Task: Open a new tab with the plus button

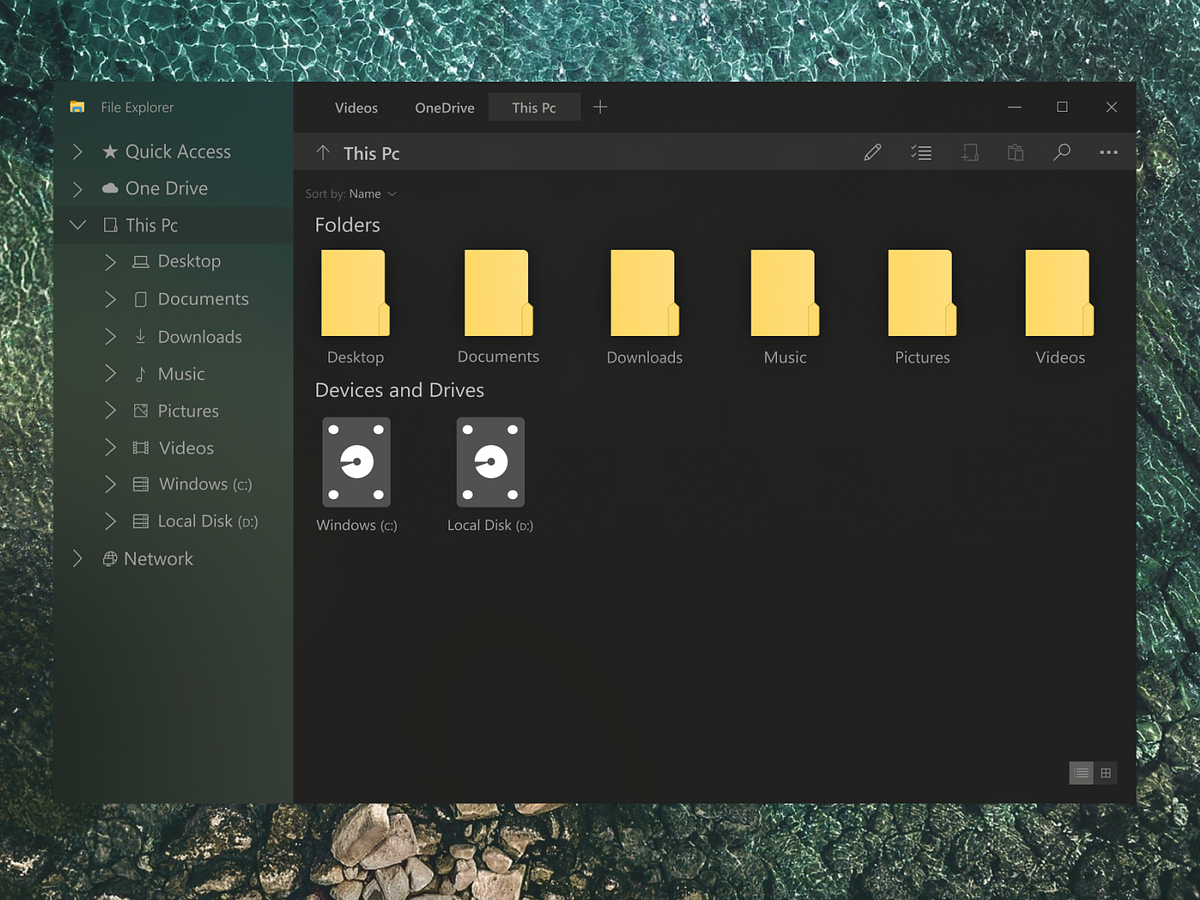Action: tap(600, 107)
